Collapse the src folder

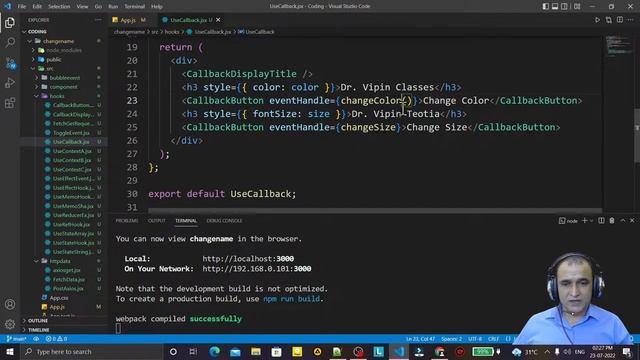click(50, 69)
